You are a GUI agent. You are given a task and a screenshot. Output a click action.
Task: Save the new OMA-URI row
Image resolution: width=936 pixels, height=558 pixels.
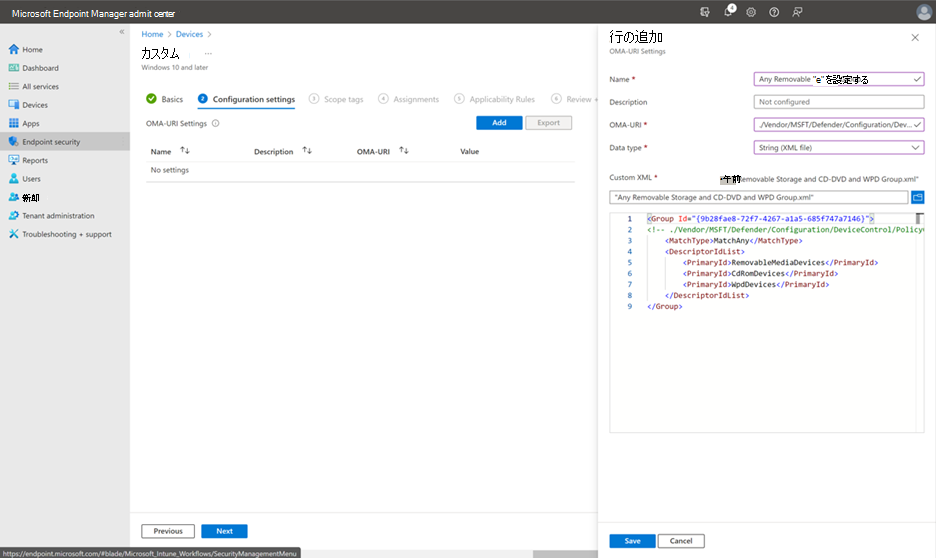(632, 541)
